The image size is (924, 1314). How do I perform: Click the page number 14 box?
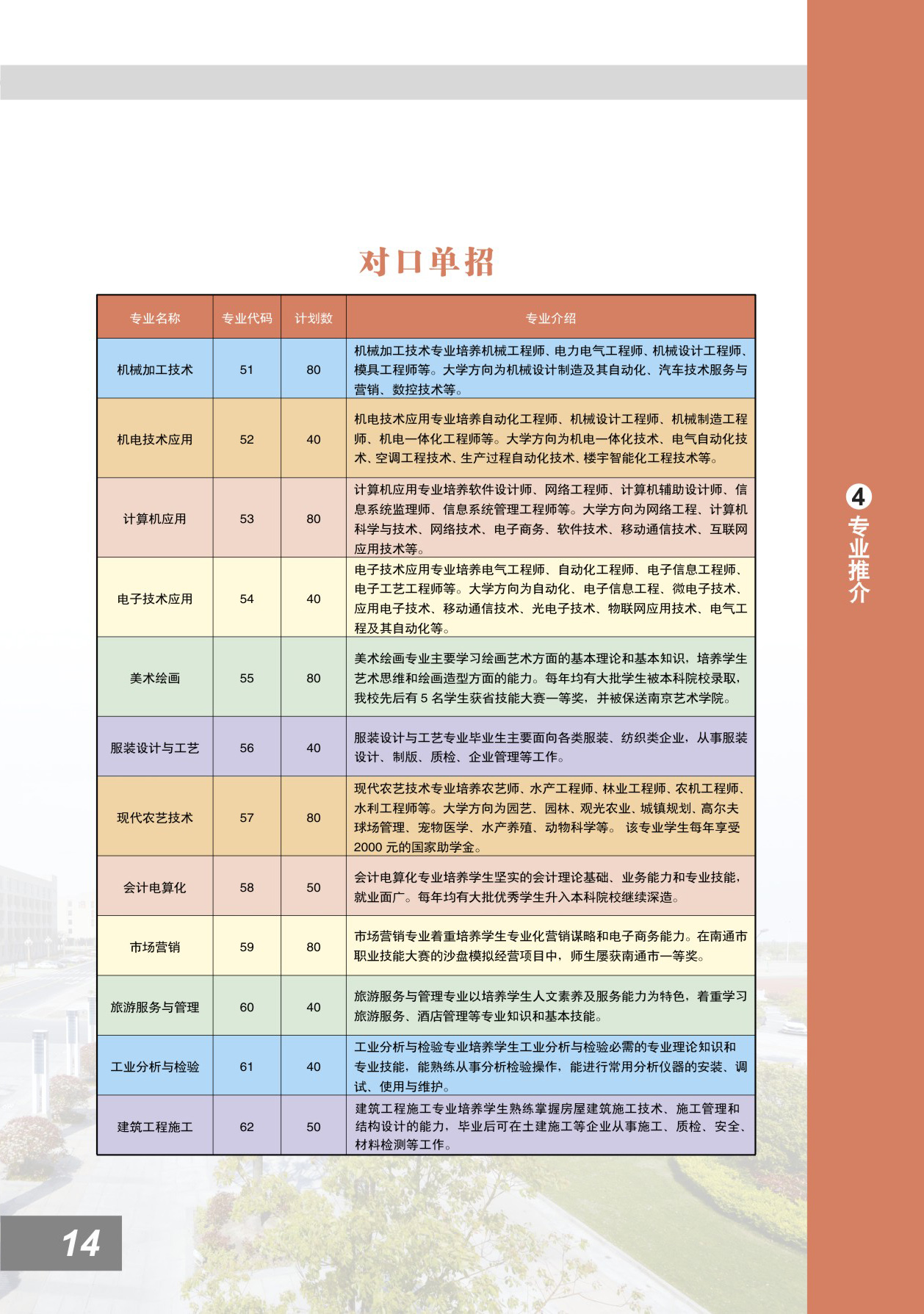(61, 1243)
